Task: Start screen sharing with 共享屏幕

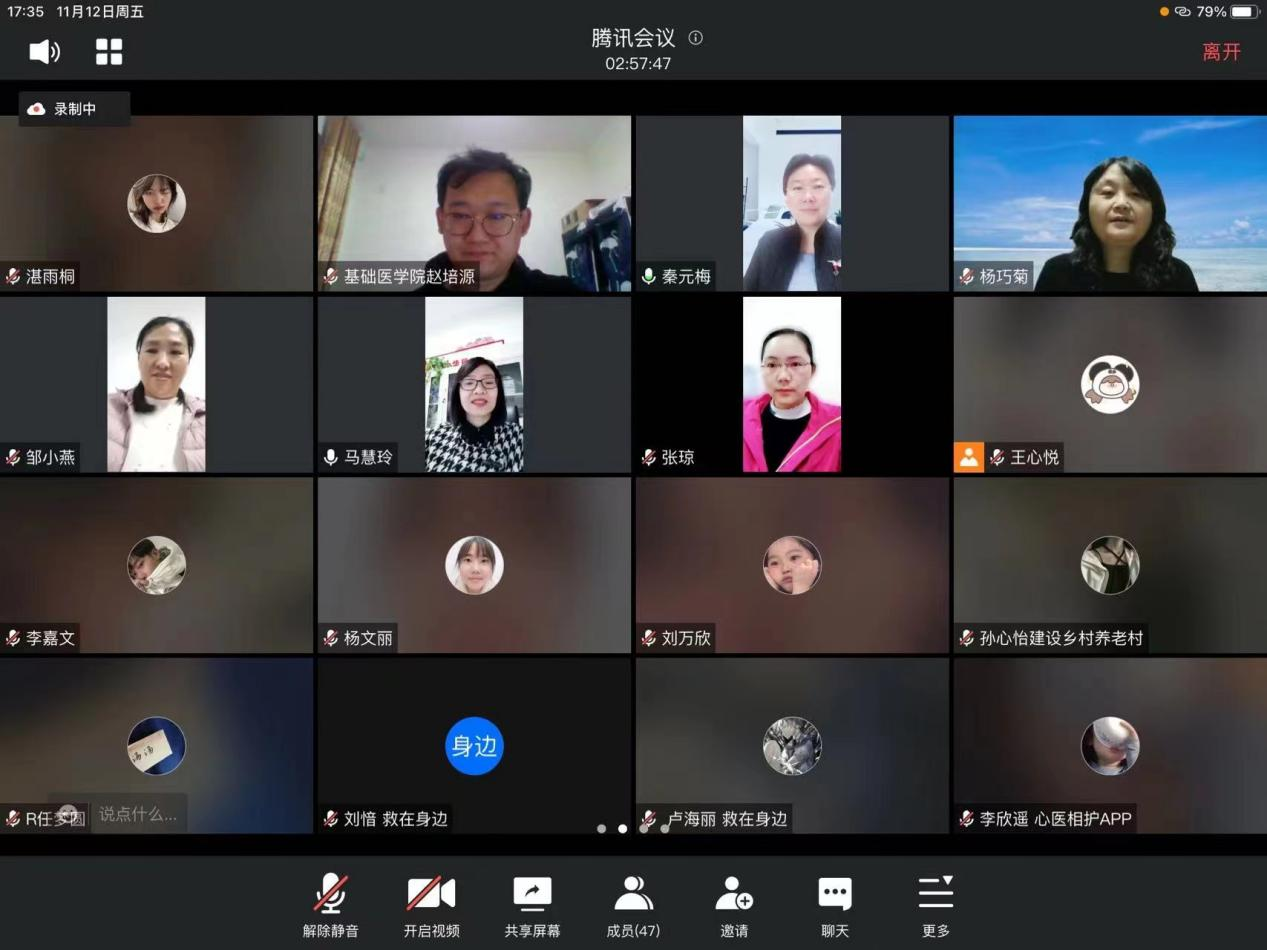Action: (532, 903)
